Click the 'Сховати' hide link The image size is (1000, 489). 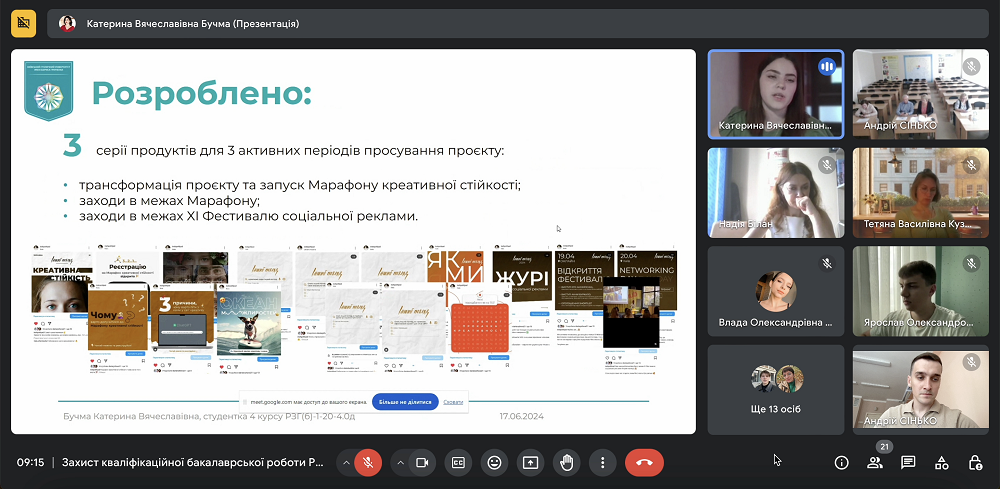pyautogui.click(x=453, y=402)
